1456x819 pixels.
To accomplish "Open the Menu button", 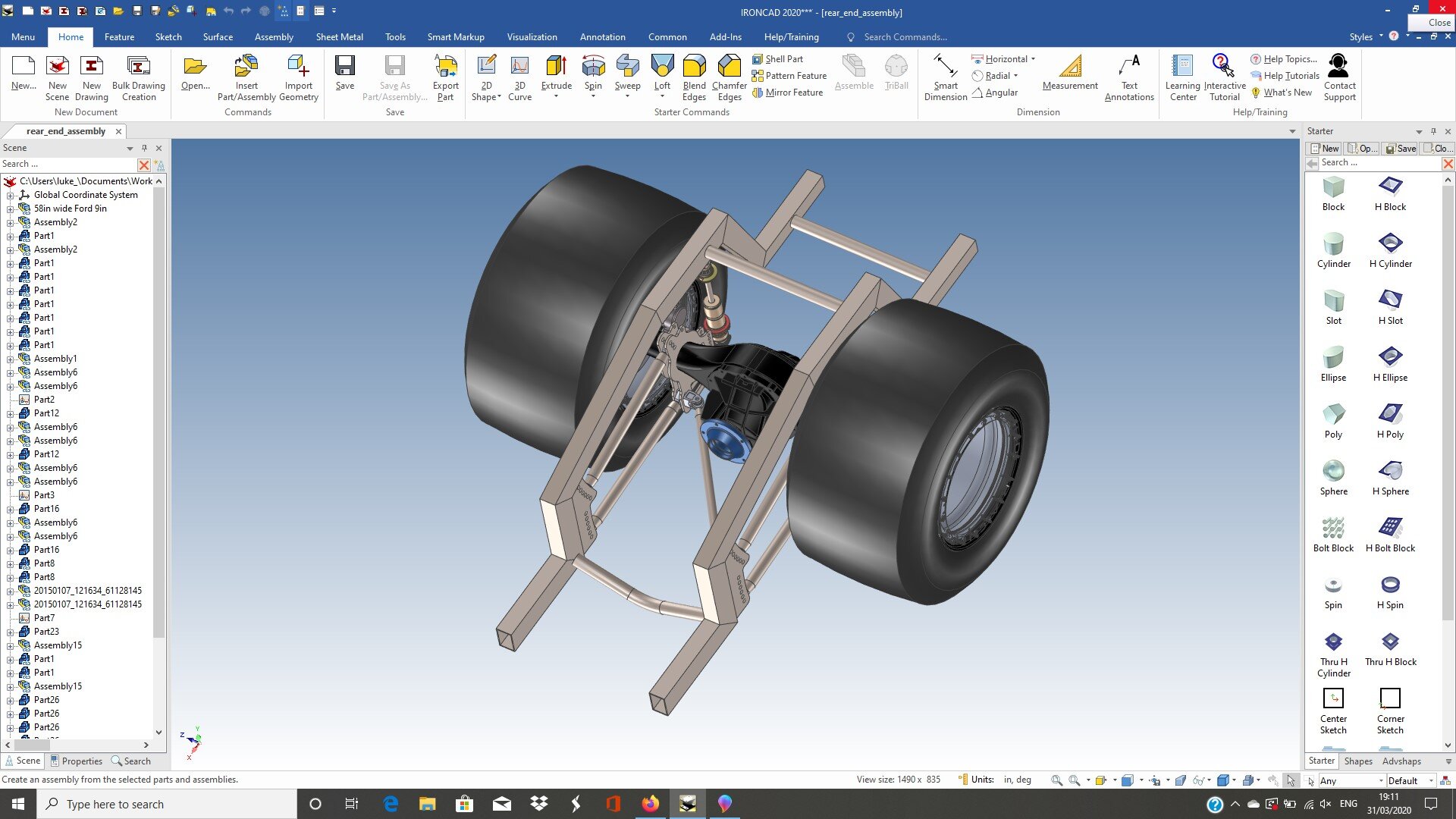I will [23, 36].
